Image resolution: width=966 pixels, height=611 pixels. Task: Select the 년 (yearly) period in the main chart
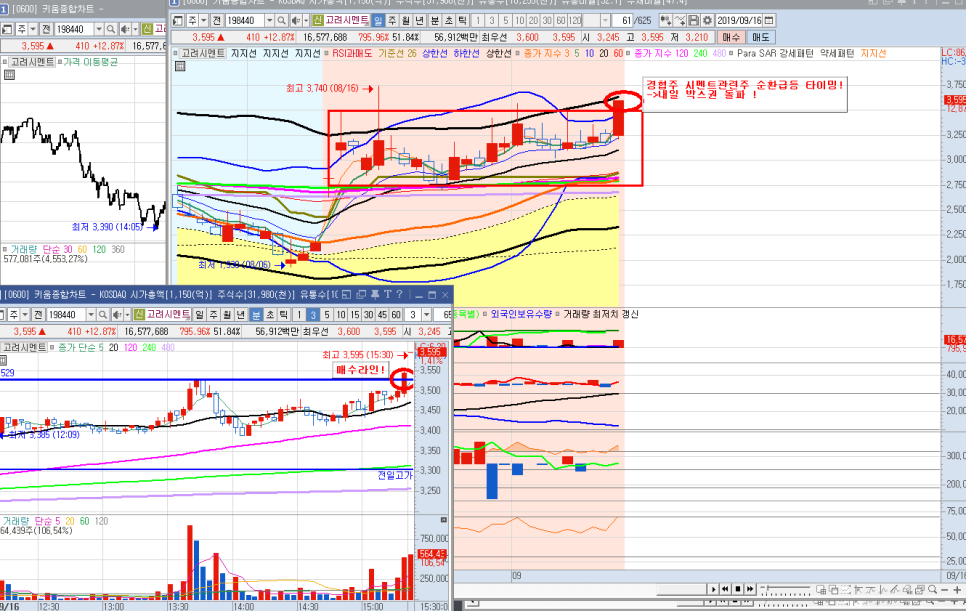tap(419, 20)
